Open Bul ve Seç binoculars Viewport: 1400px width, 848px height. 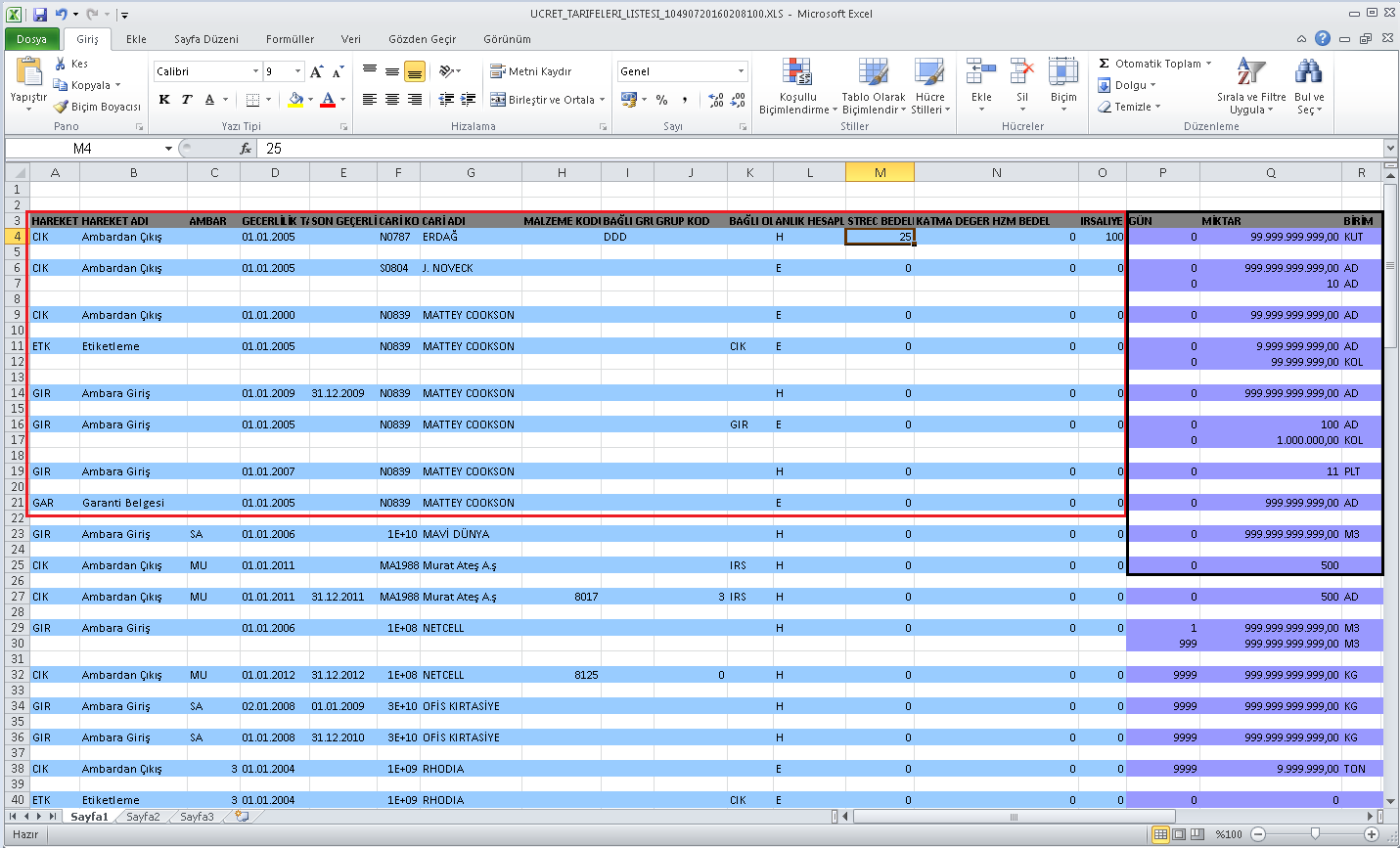[x=1309, y=86]
